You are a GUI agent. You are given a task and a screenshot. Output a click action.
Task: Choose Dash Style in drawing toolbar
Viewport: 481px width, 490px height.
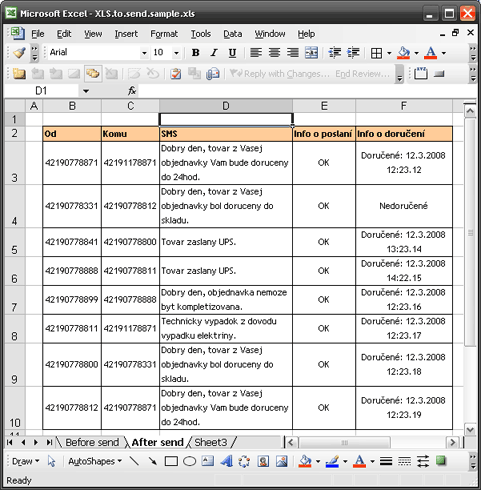click(x=404, y=461)
